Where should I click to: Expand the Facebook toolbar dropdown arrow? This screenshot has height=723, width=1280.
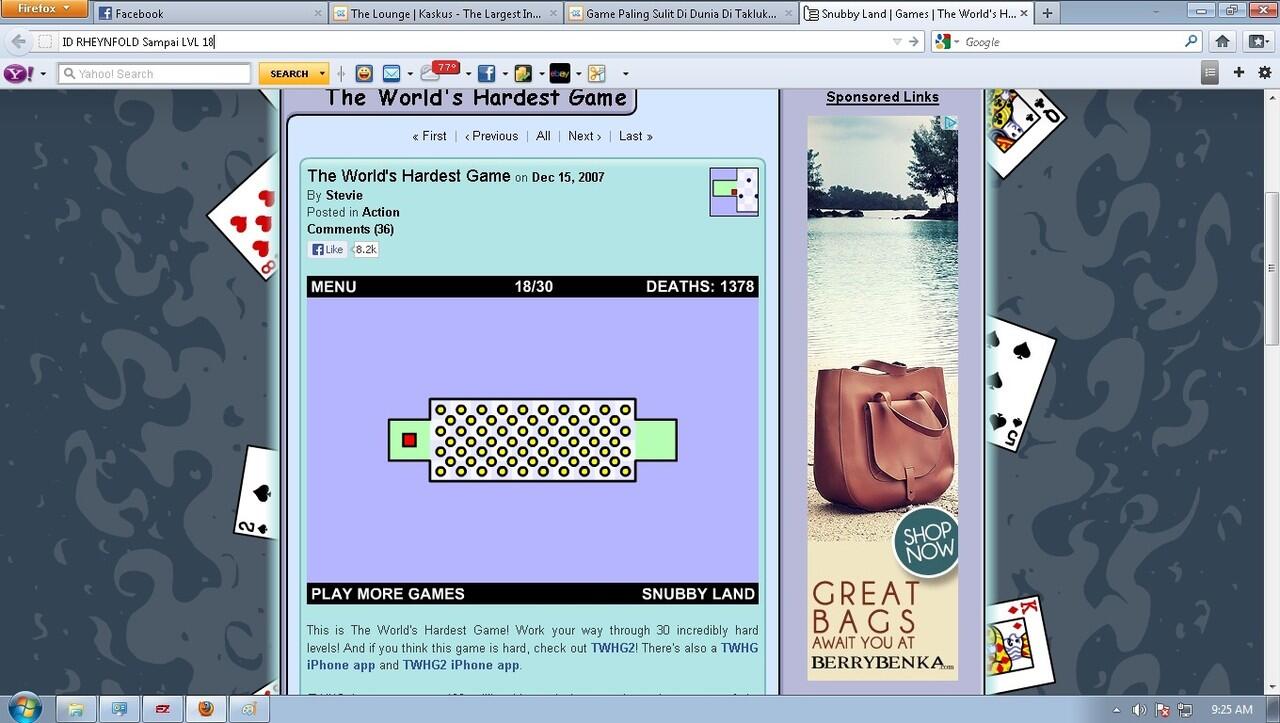(504, 74)
